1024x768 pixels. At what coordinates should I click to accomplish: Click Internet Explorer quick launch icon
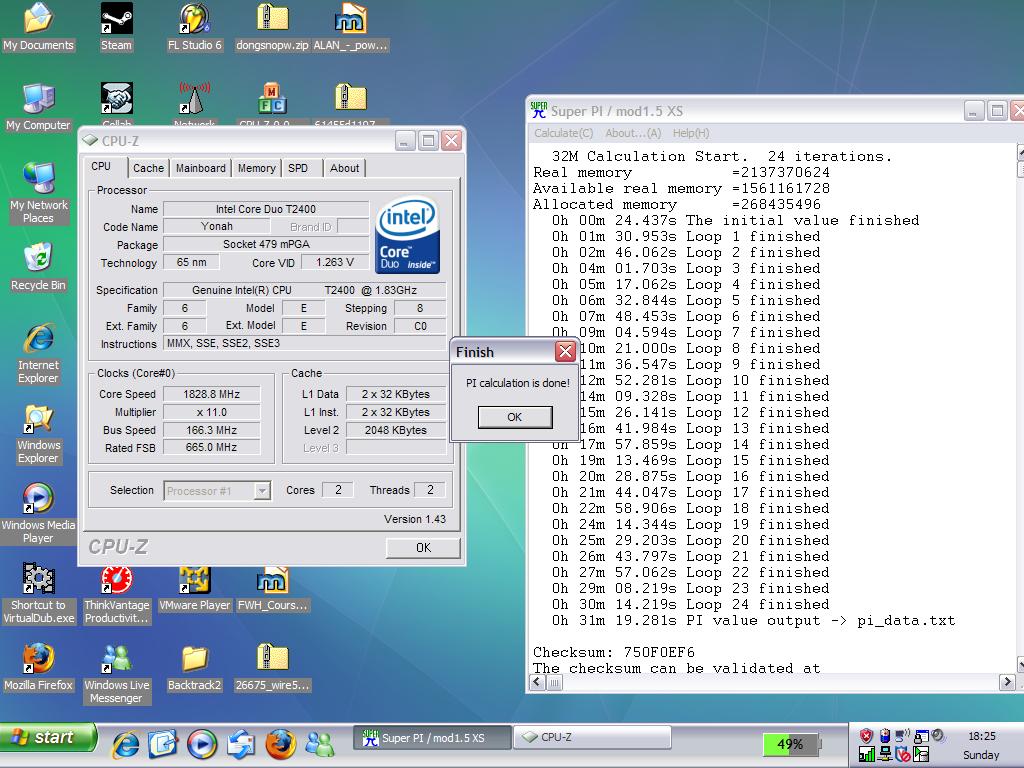click(125, 744)
